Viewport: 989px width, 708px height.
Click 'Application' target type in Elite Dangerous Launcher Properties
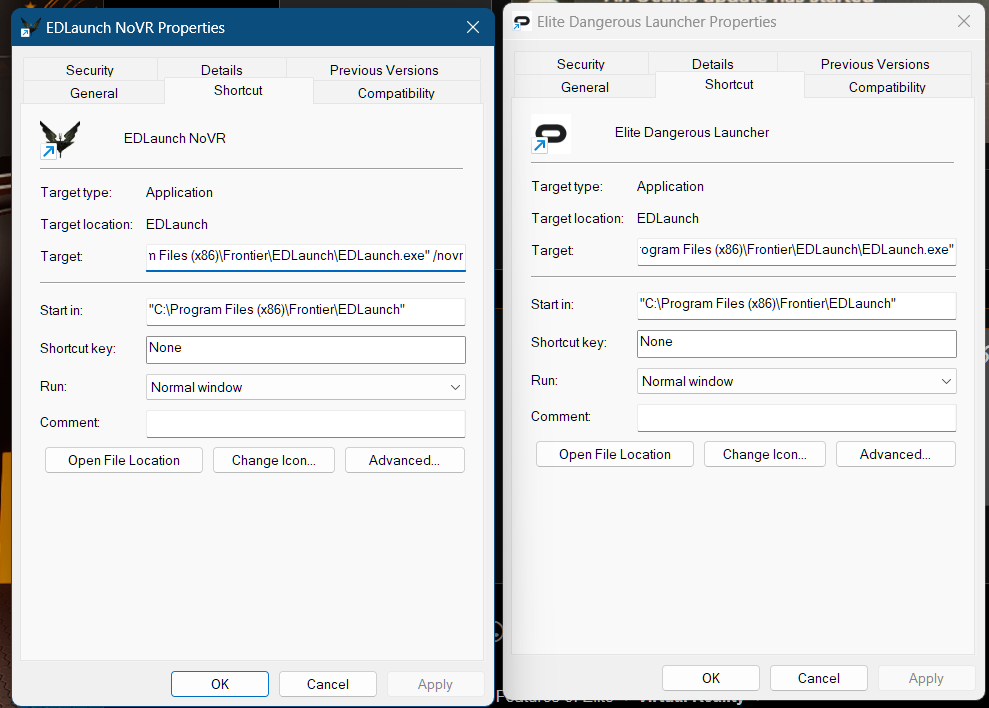click(x=670, y=187)
